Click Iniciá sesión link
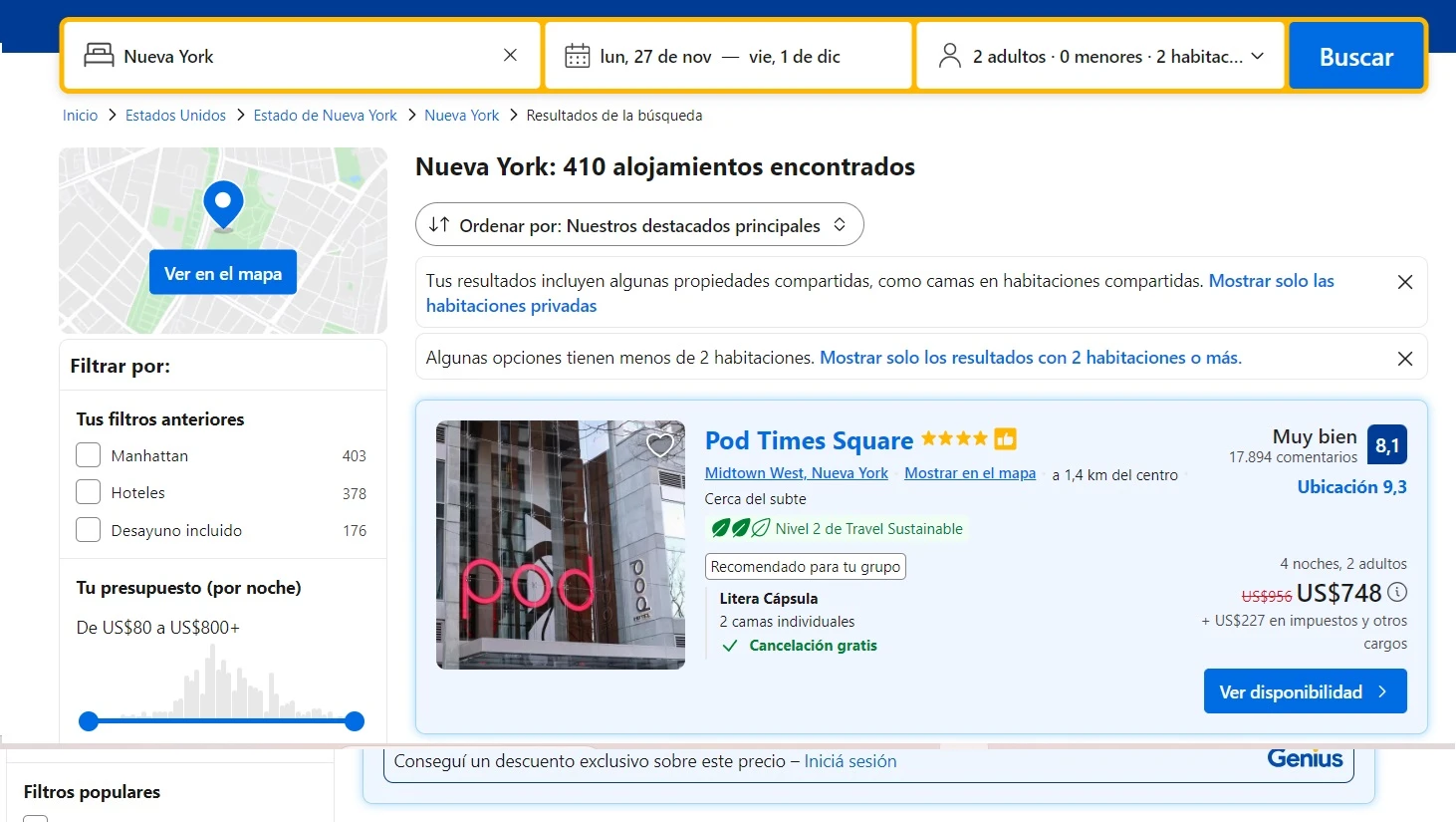This screenshot has height=822, width=1456. click(x=850, y=761)
